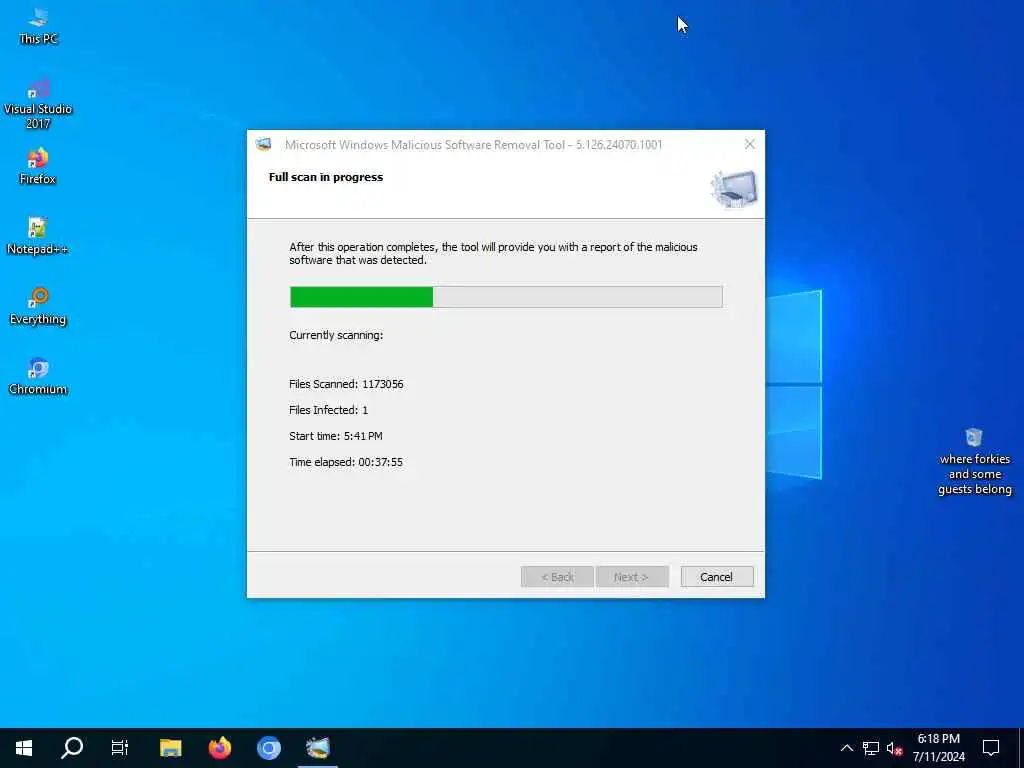Activate Malicious Software Removal Tool taskbar icon
The width and height of the screenshot is (1024, 768).
coord(318,748)
